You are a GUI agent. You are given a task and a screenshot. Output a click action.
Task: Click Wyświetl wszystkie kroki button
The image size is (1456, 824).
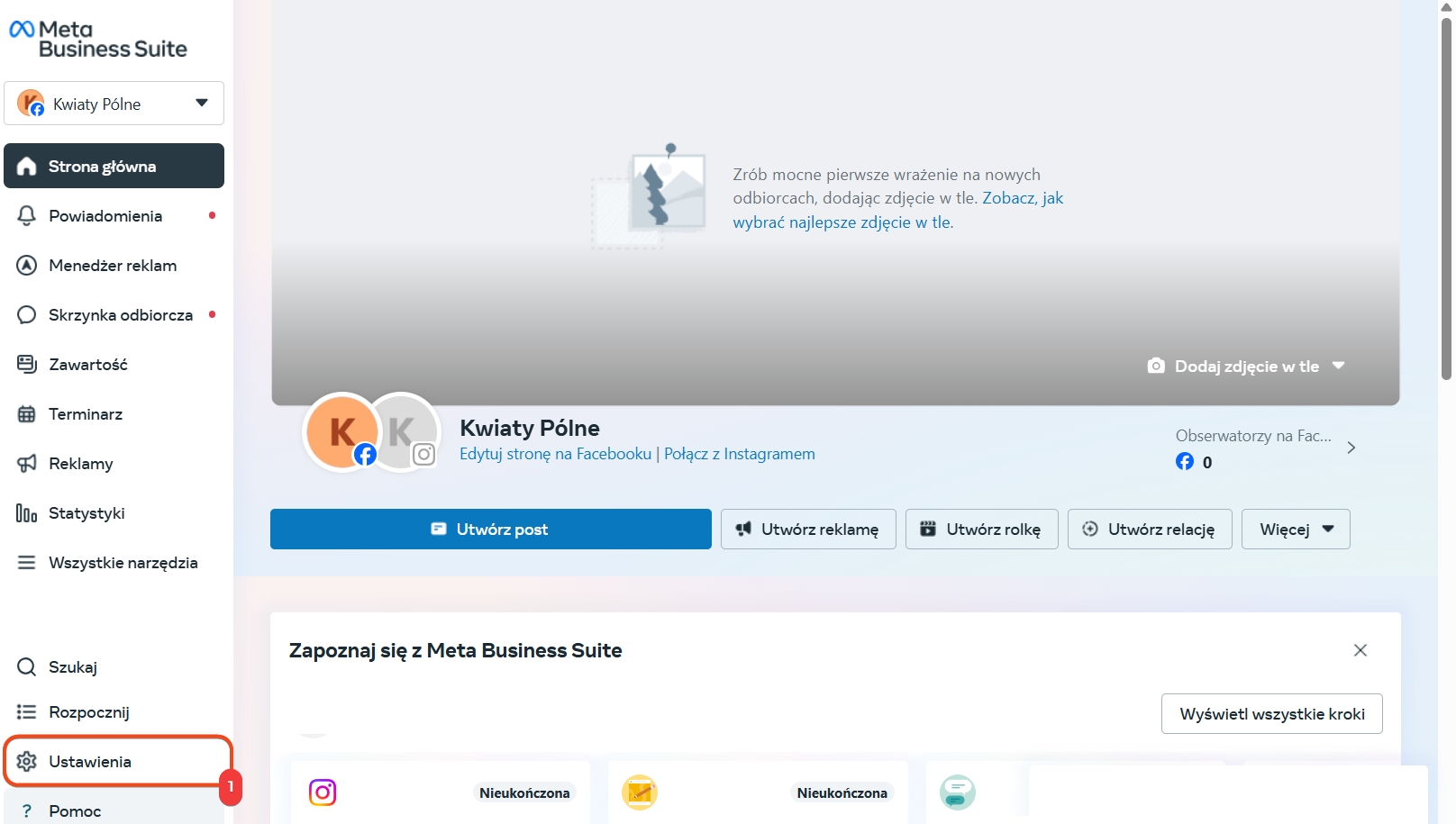pos(1272,713)
